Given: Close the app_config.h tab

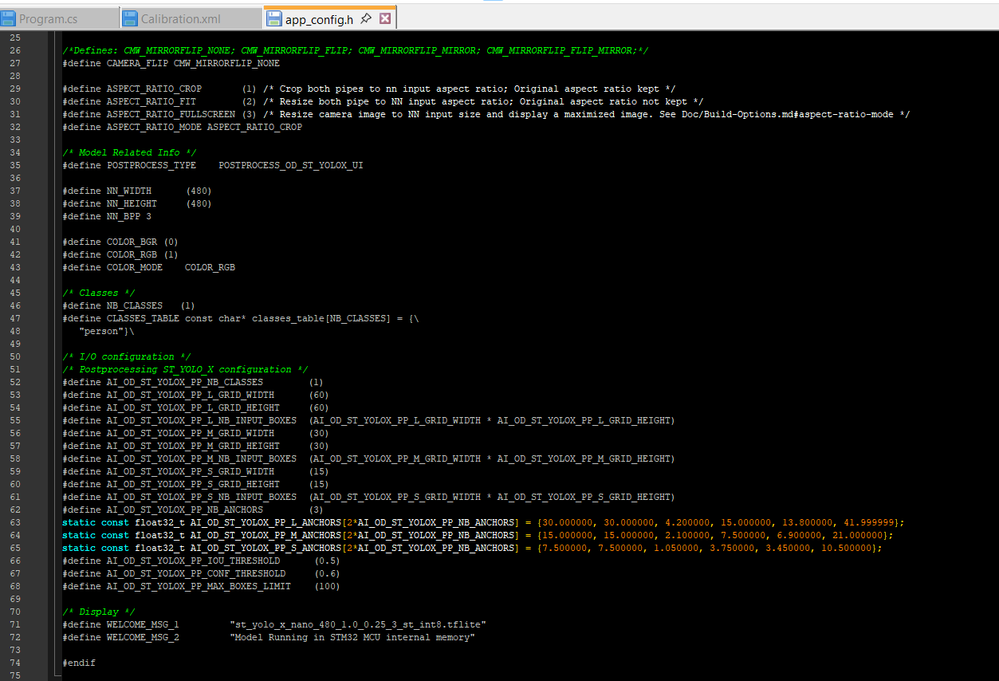Looking at the screenshot, I should coord(385,18).
